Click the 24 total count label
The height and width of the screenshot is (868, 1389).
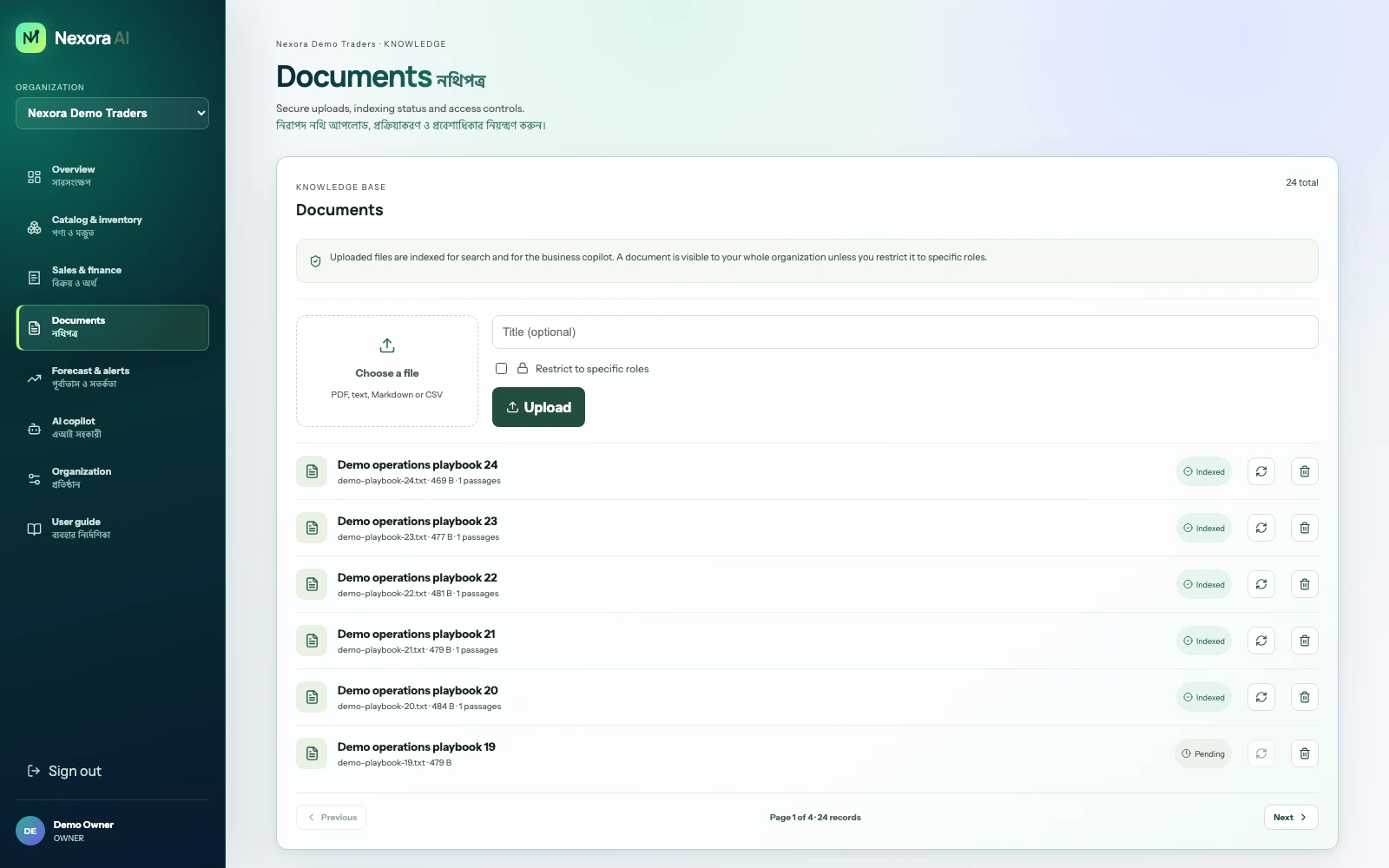pyautogui.click(x=1301, y=182)
